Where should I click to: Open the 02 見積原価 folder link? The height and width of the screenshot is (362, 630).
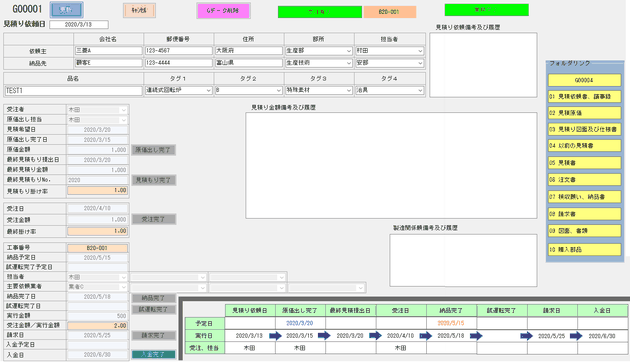point(584,113)
